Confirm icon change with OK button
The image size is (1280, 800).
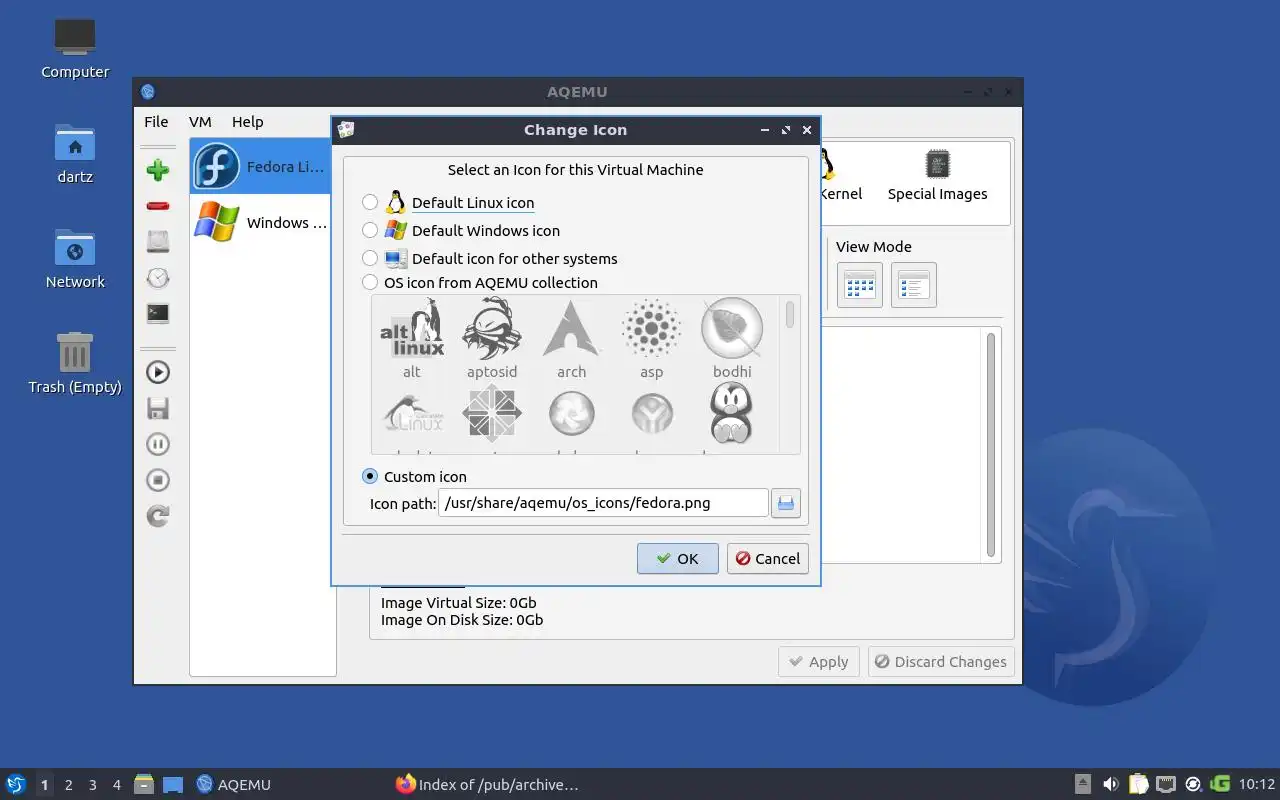coord(678,559)
